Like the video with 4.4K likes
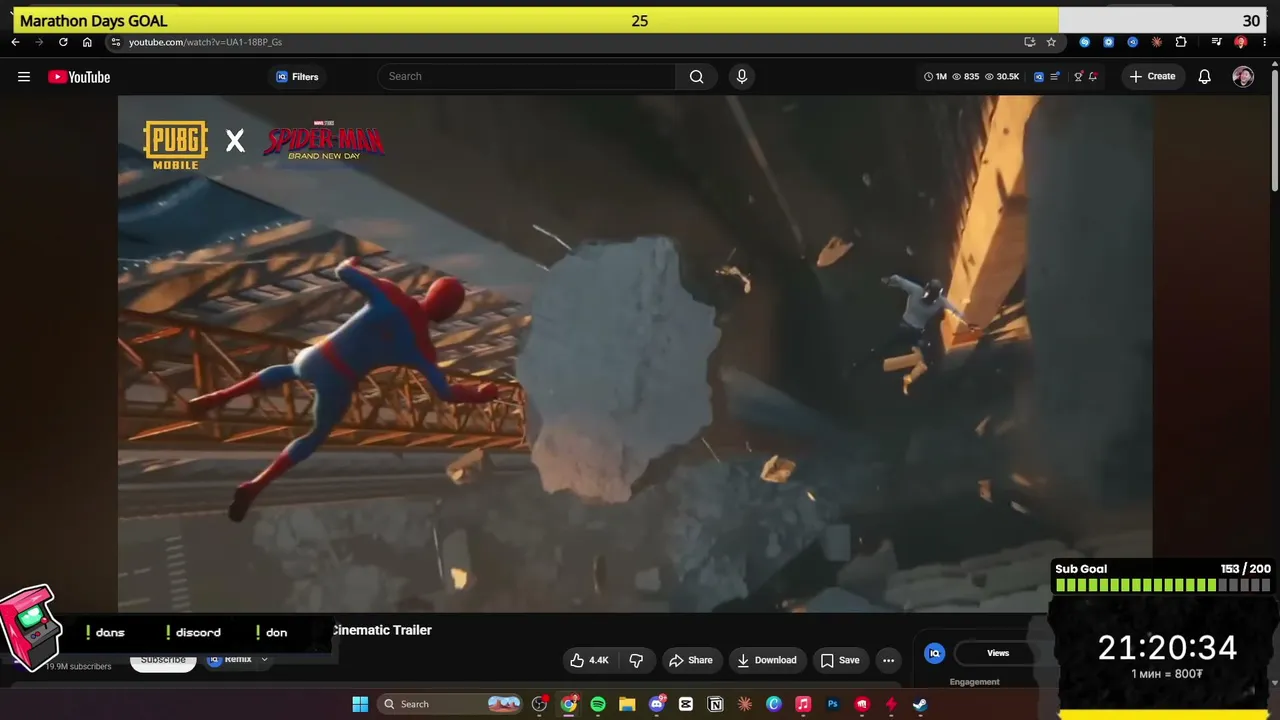Screen dimensions: 1280x720 pyautogui.click(x=589, y=660)
